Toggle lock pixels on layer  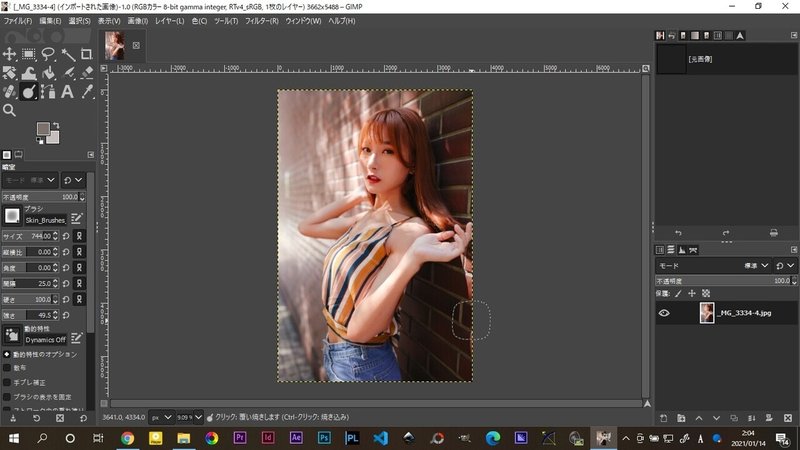[678, 293]
